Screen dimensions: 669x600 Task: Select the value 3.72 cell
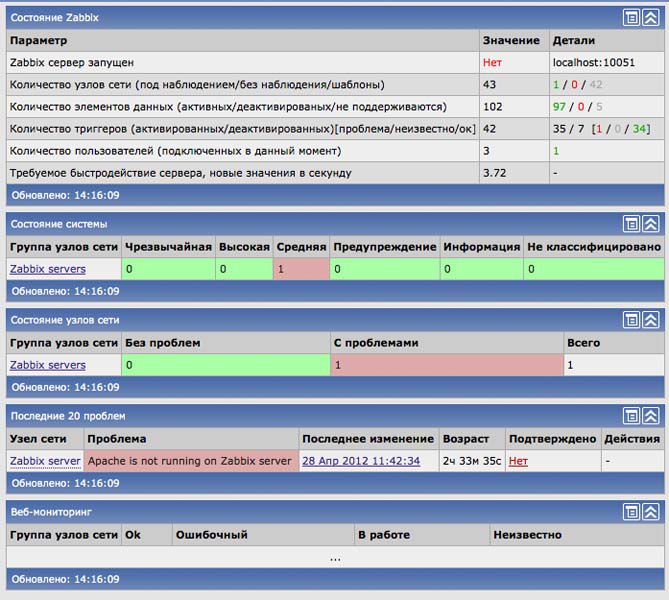coord(514,173)
